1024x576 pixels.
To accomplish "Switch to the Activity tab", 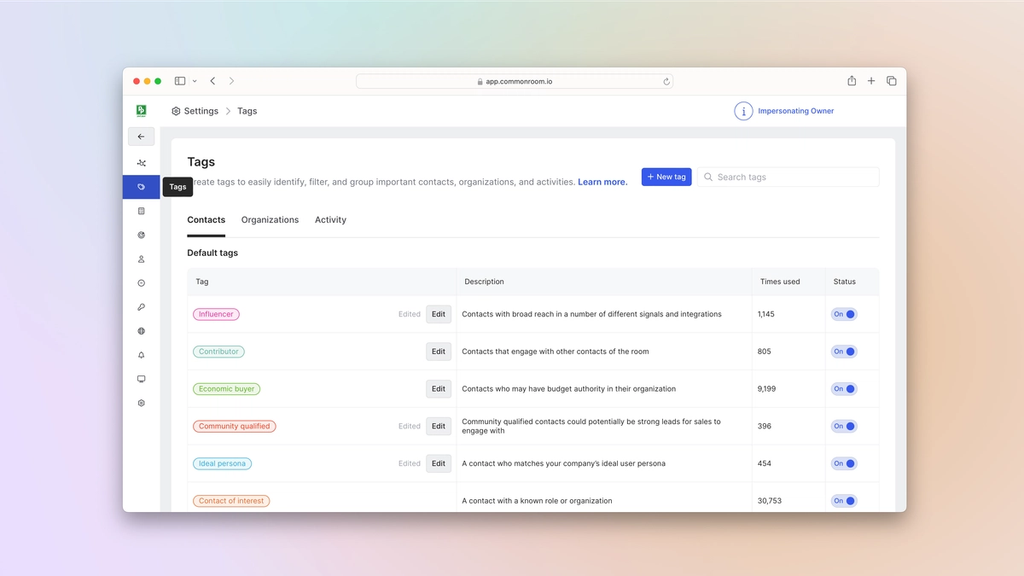I will [x=330, y=220].
